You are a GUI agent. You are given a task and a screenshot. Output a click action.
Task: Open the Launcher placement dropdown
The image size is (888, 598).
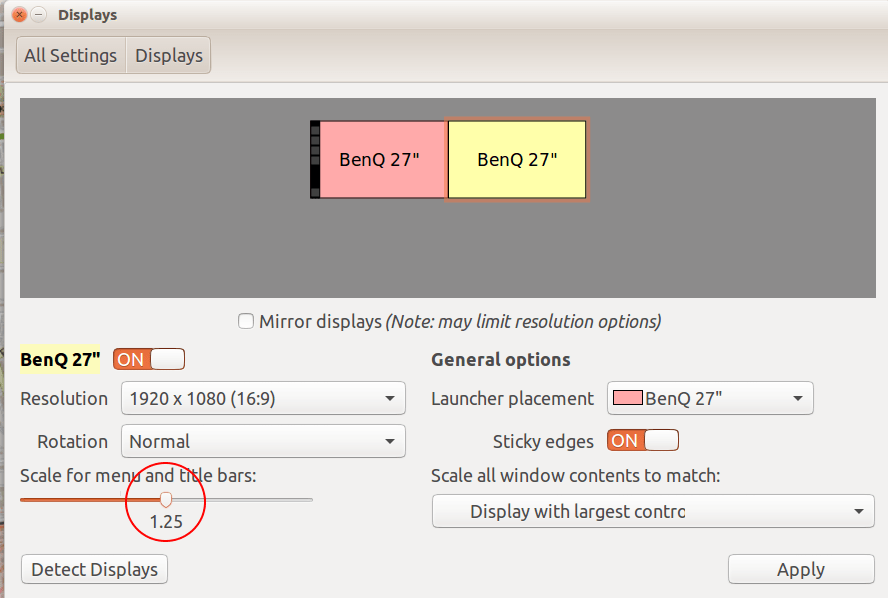click(710, 398)
